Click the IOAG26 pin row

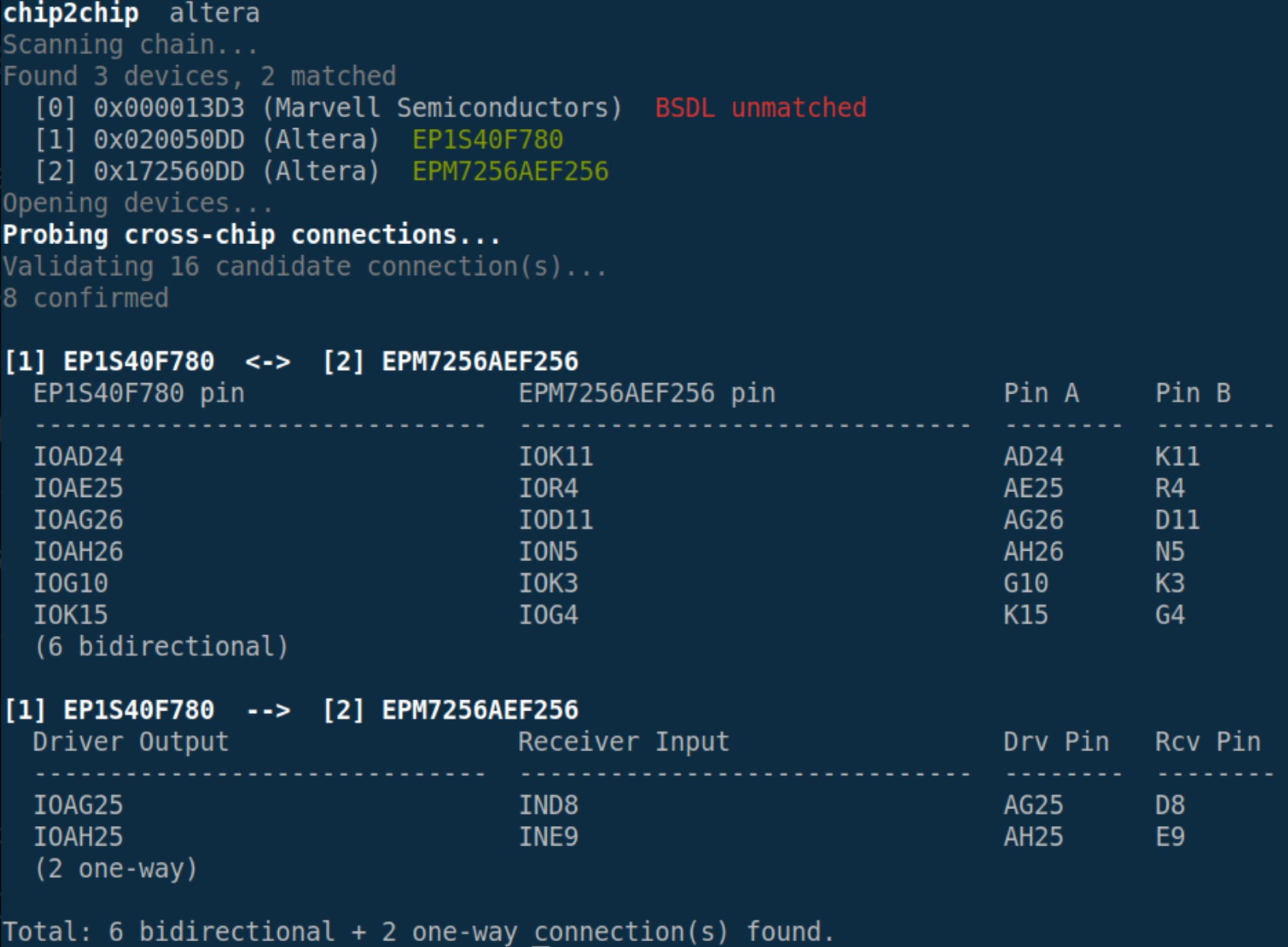click(78, 519)
